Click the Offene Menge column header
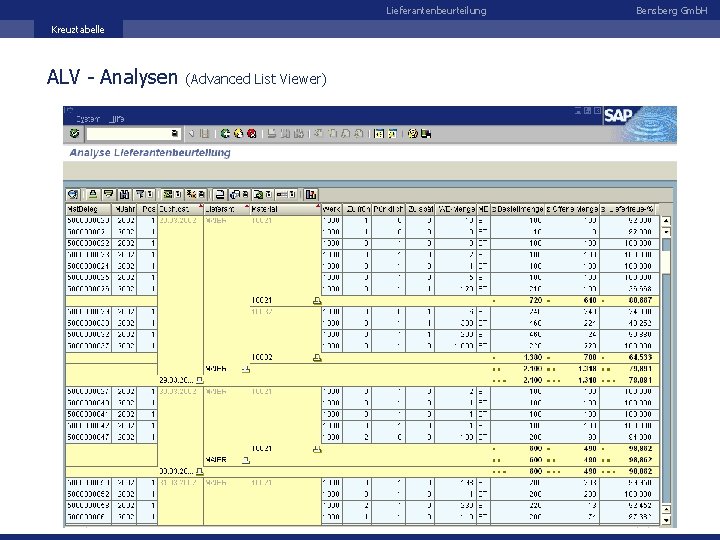The image size is (720, 540). 573,209
